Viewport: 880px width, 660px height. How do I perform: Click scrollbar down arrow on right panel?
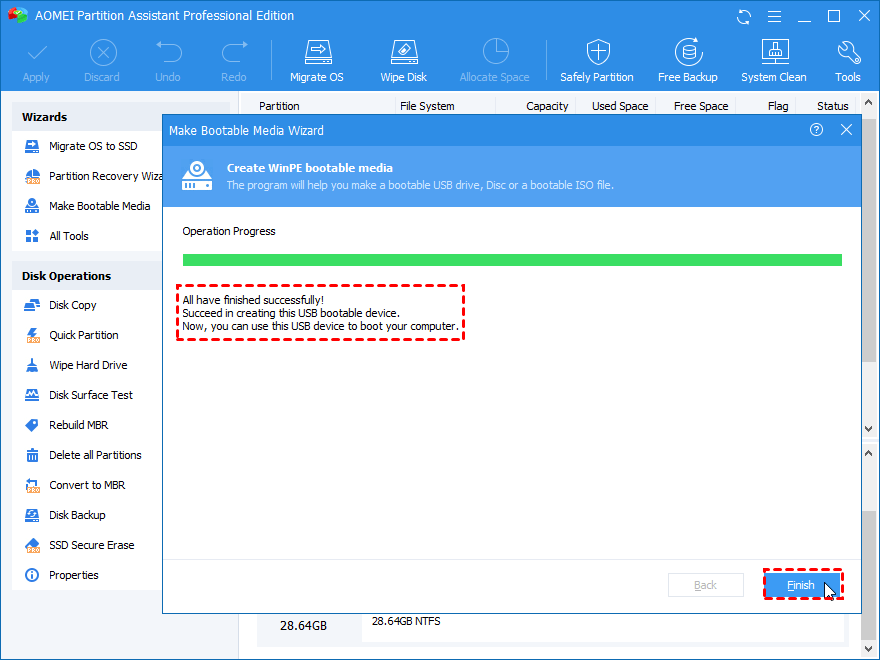click(x=869, y=428)
